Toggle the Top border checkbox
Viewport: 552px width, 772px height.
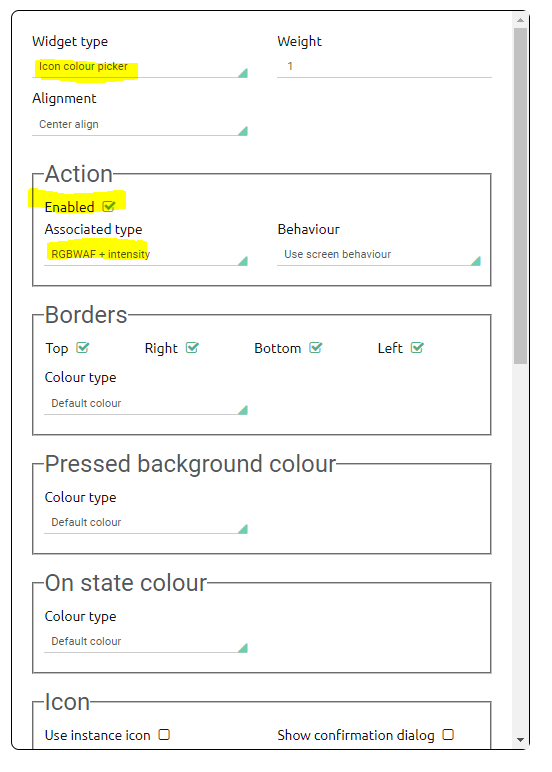[83, 348]
